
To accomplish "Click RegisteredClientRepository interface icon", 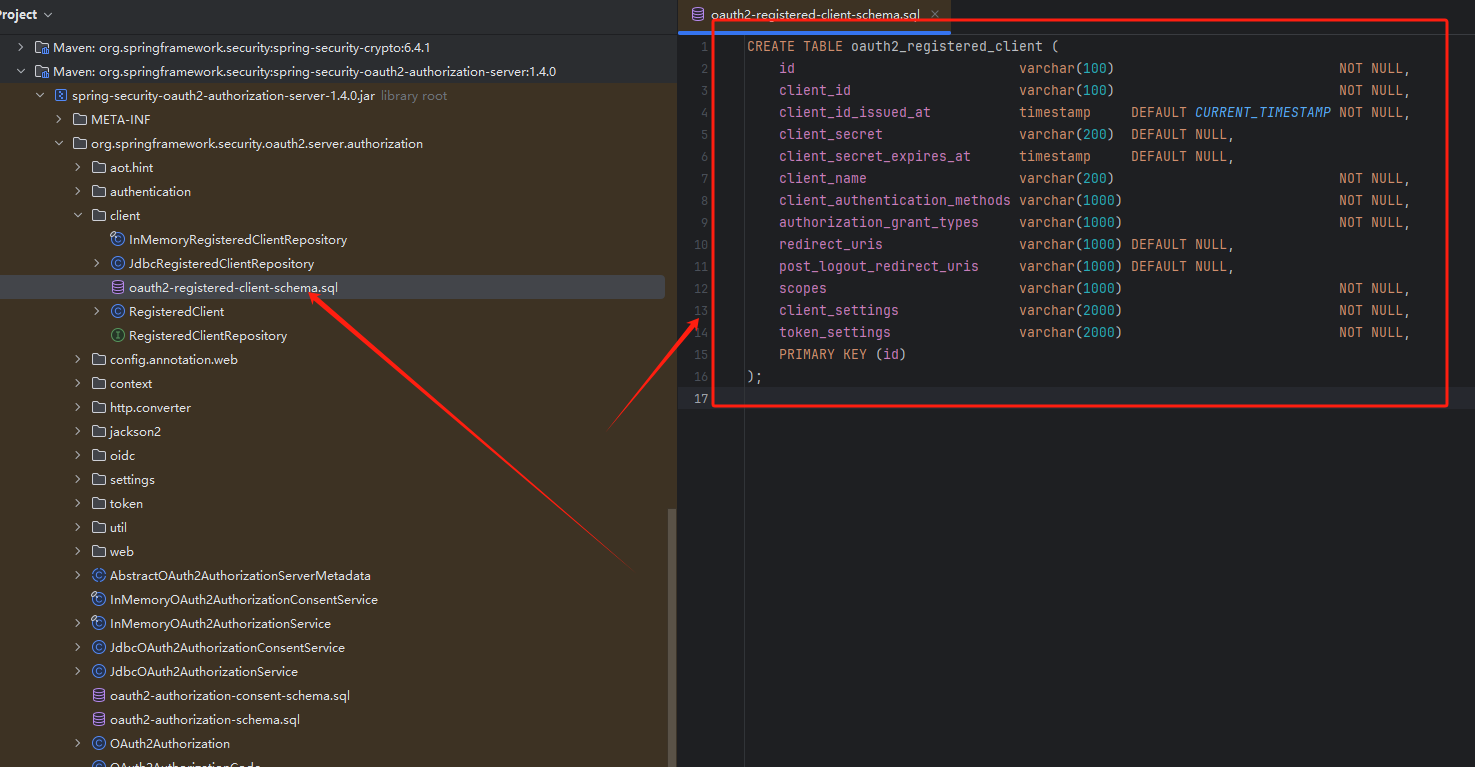I will pos(118,335).
